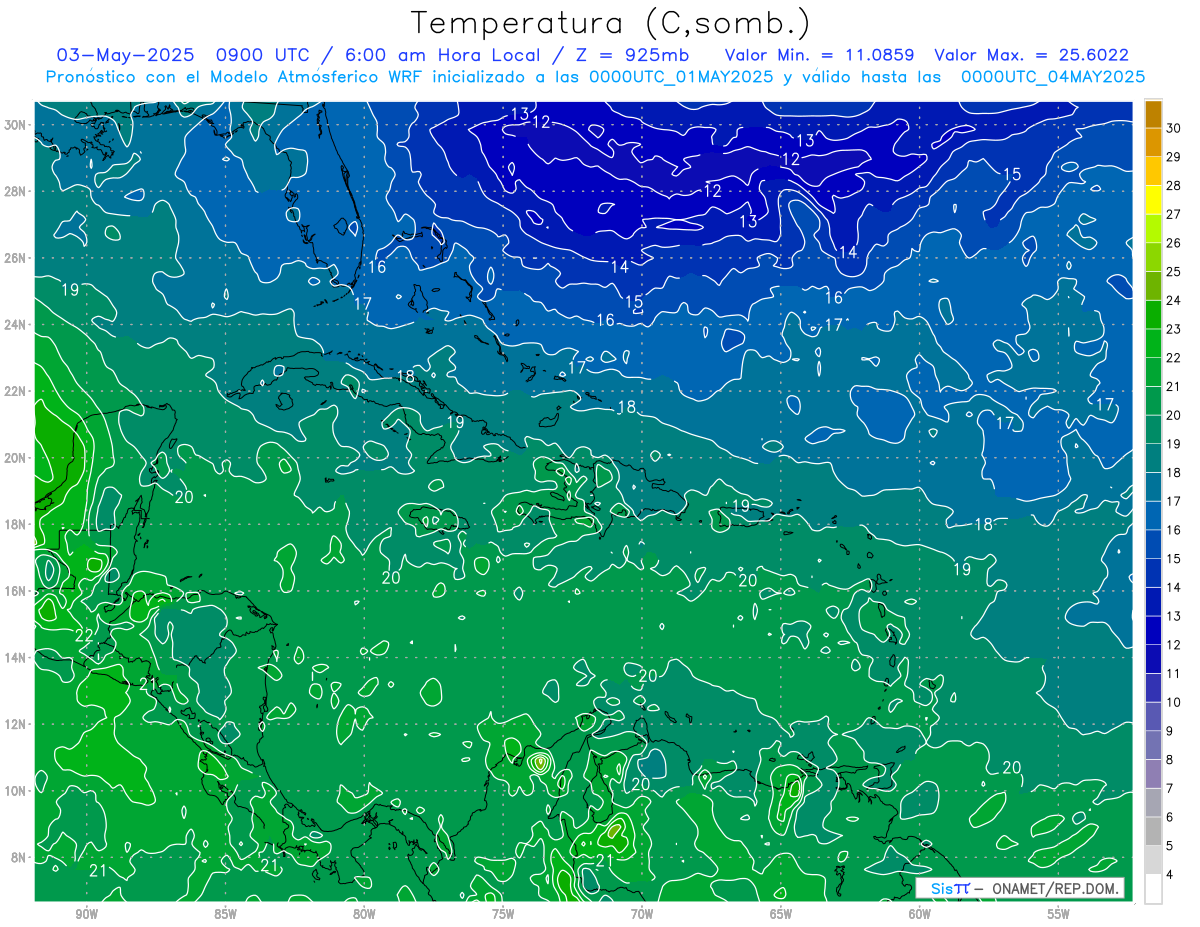Click the latitude axis label '24N'
This screenshot has width=1200, height=927.
coord(16,325)
